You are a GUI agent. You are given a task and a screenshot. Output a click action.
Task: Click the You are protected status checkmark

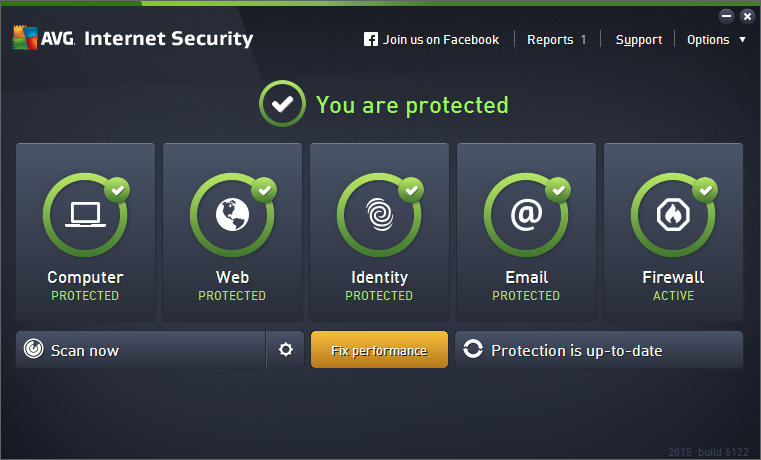[x=282, y=104]
